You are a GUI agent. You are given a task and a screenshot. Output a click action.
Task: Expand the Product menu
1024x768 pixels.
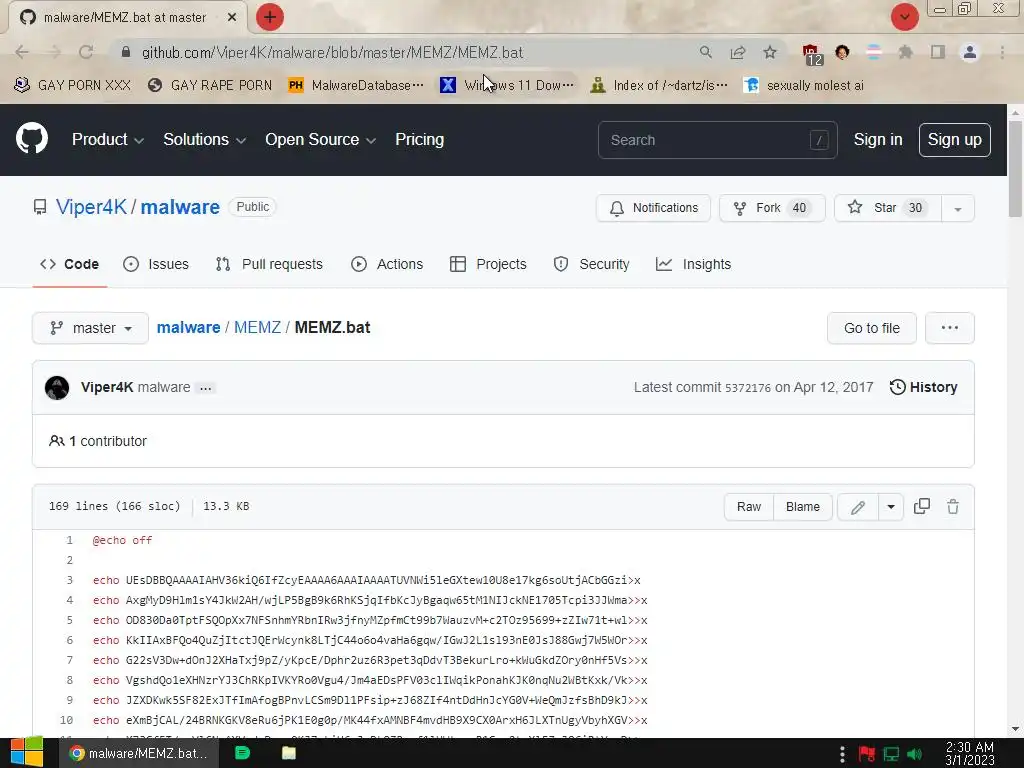point(108,139)
